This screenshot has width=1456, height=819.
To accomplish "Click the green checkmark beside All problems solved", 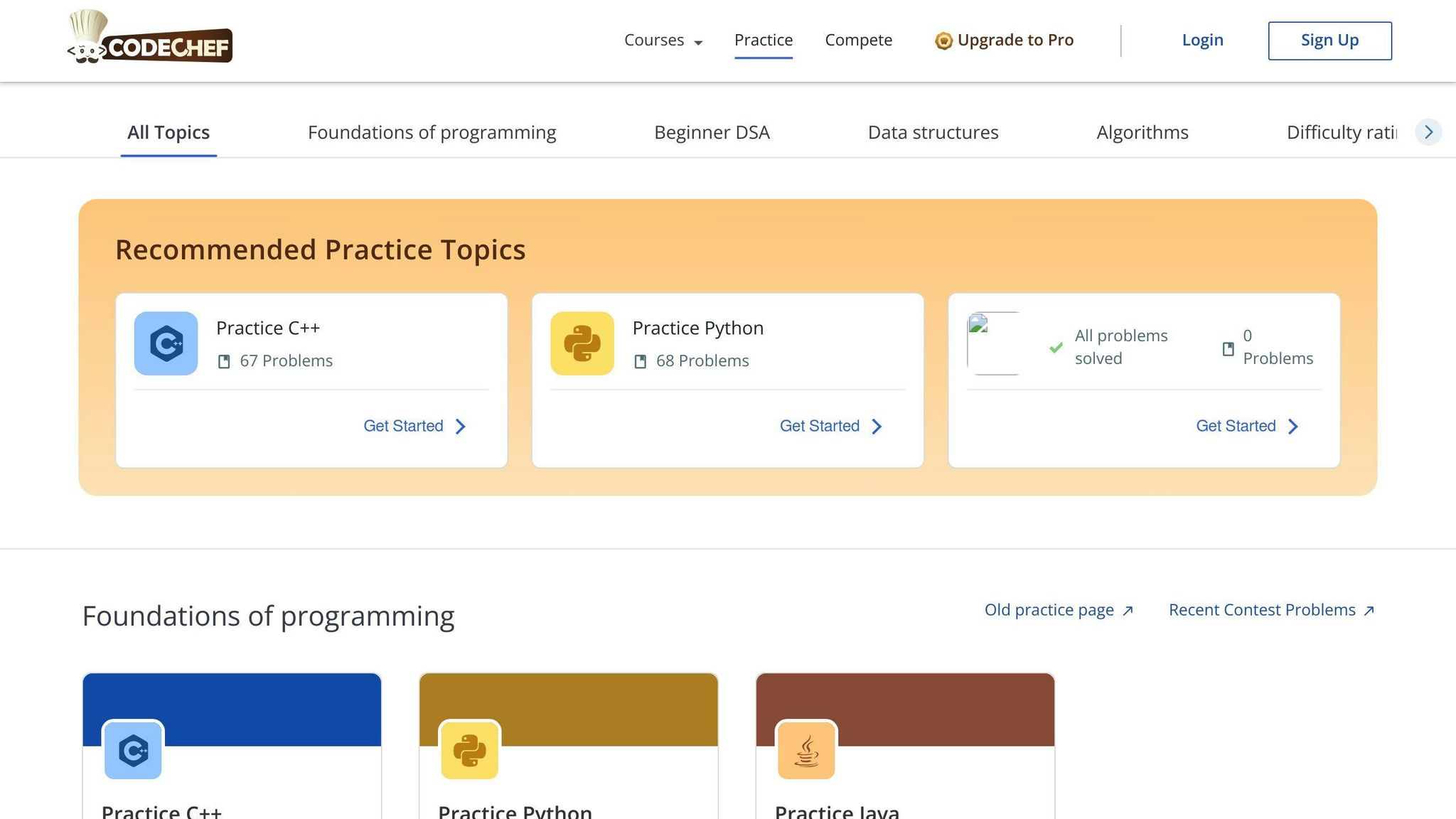I will pos(1055,347).
